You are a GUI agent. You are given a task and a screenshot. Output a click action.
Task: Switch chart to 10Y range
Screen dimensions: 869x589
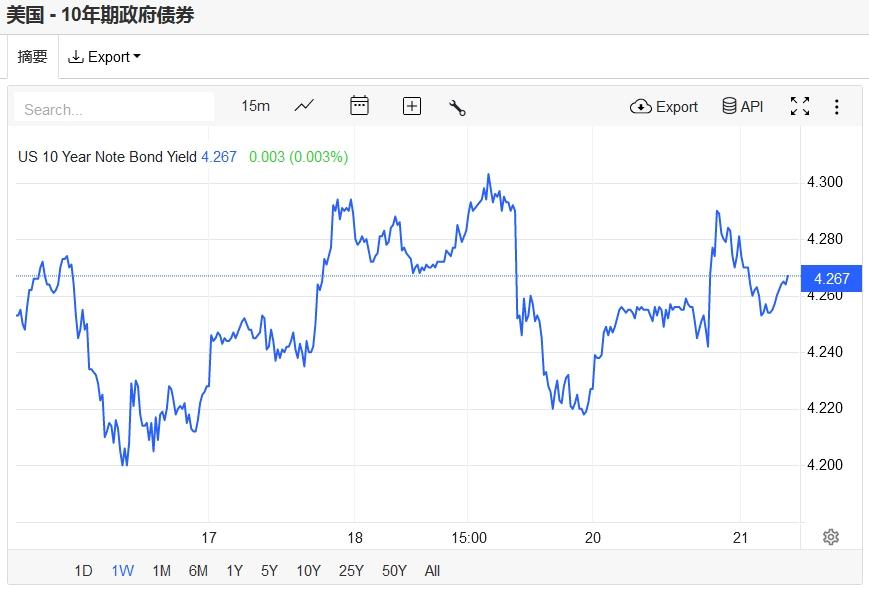tap(308, 571)
